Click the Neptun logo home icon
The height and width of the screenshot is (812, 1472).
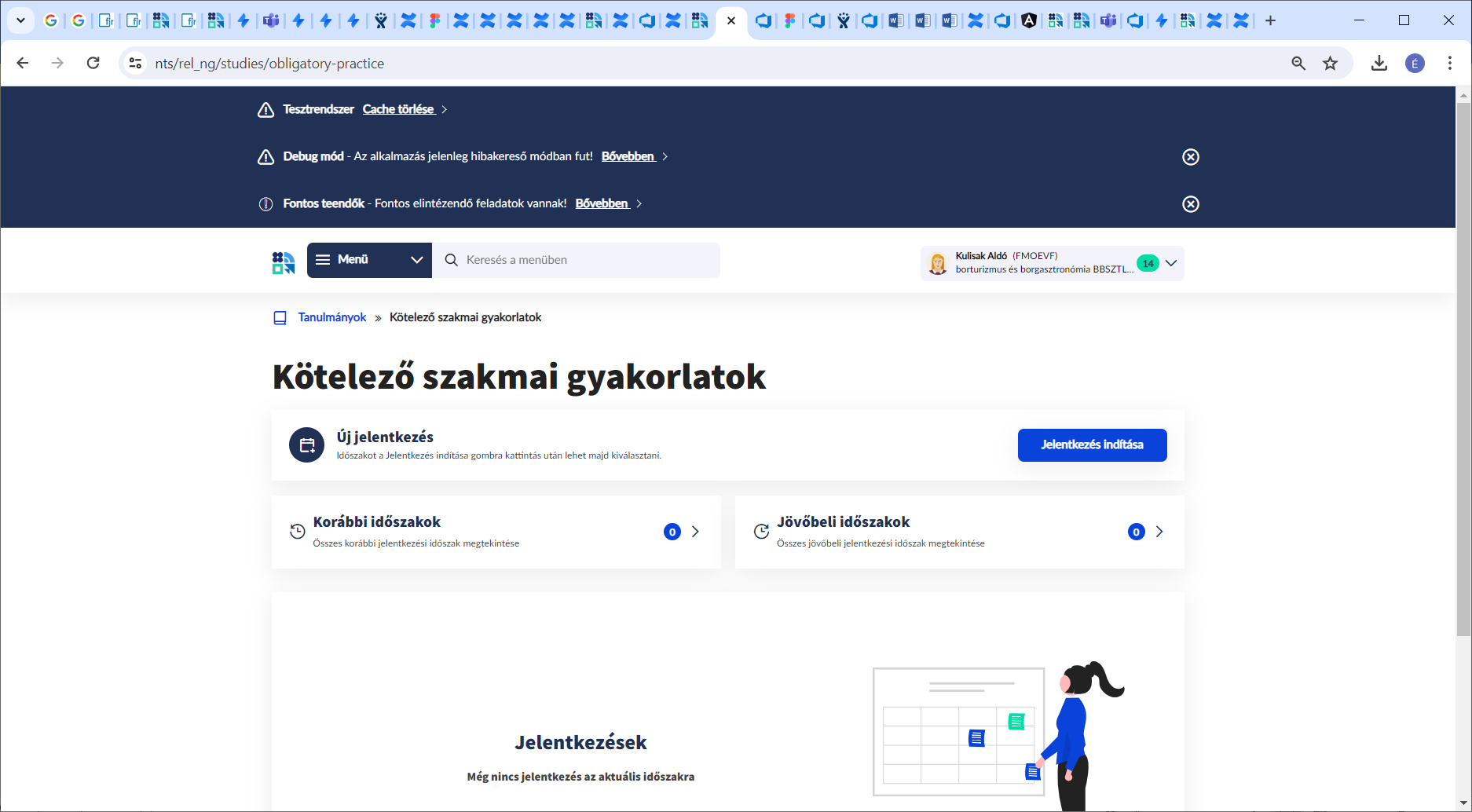pyautogui.click(x=284, y=262)
